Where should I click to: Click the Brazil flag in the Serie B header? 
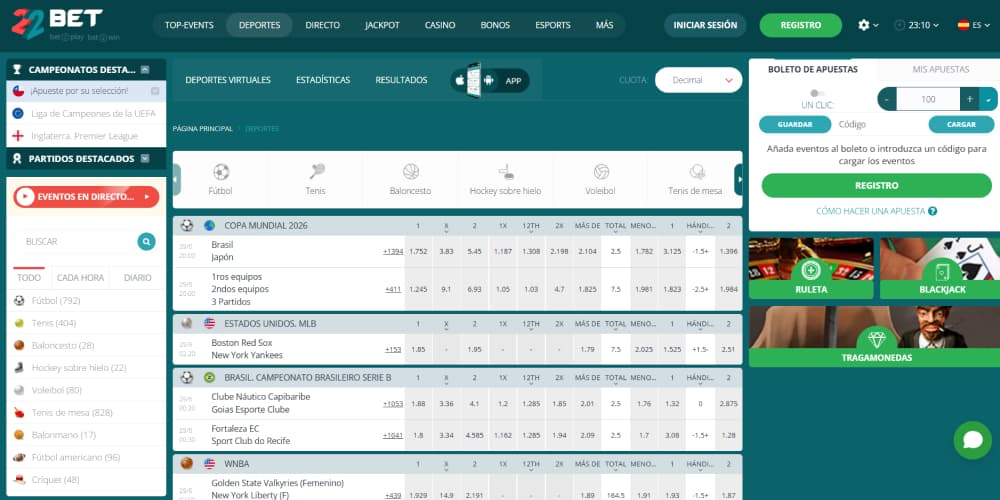coord(209,378)
